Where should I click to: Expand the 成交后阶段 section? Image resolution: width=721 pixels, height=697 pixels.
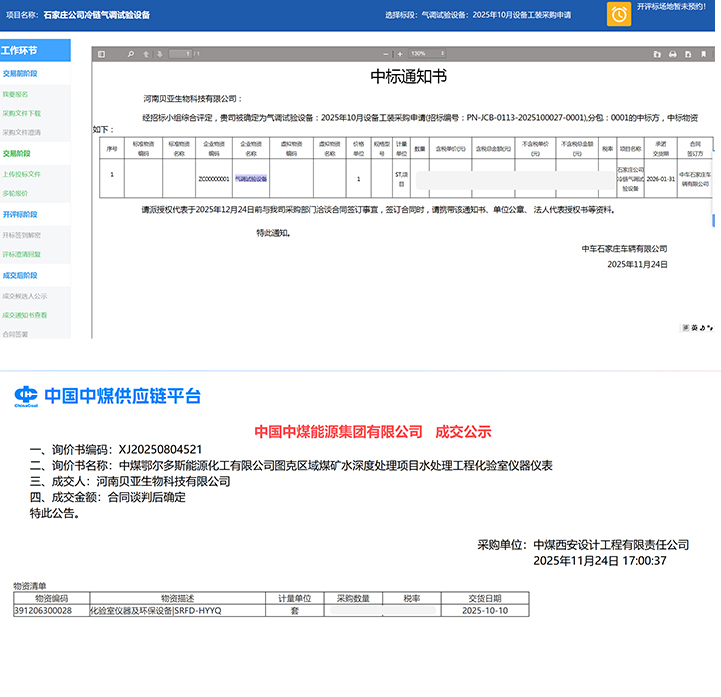(20, 275)
